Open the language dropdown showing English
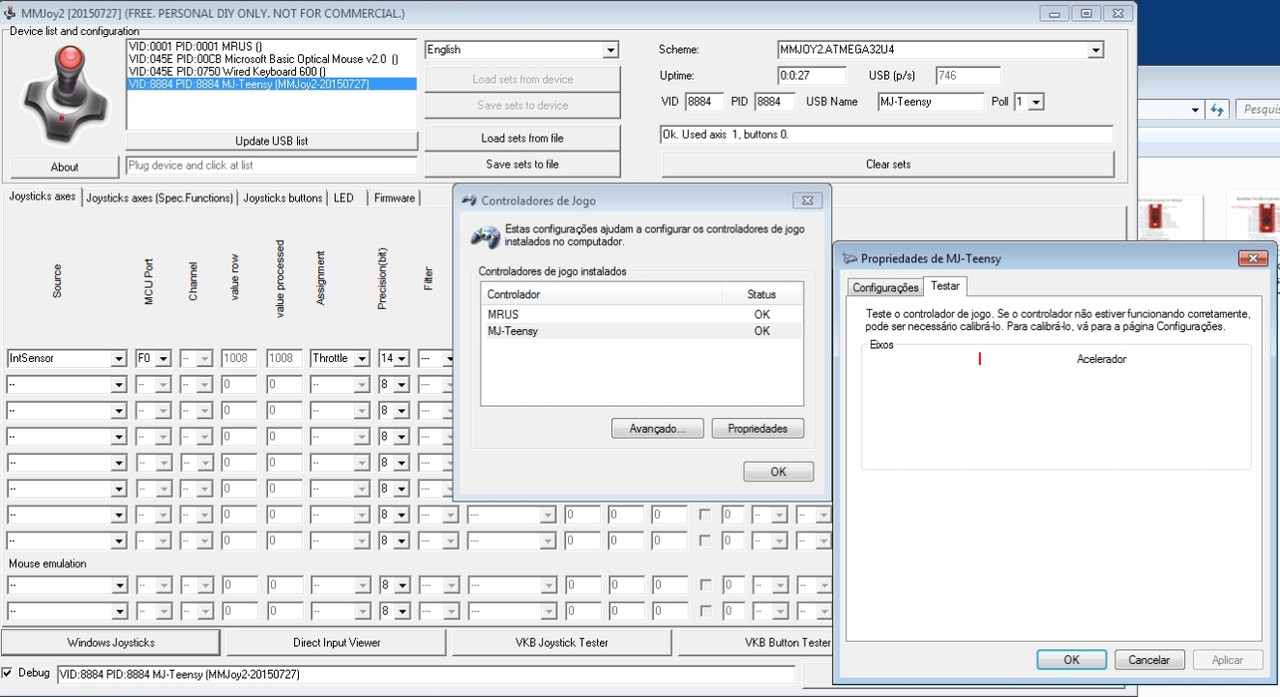Screen dimensions: 1280x697 (x=610, y=50)
